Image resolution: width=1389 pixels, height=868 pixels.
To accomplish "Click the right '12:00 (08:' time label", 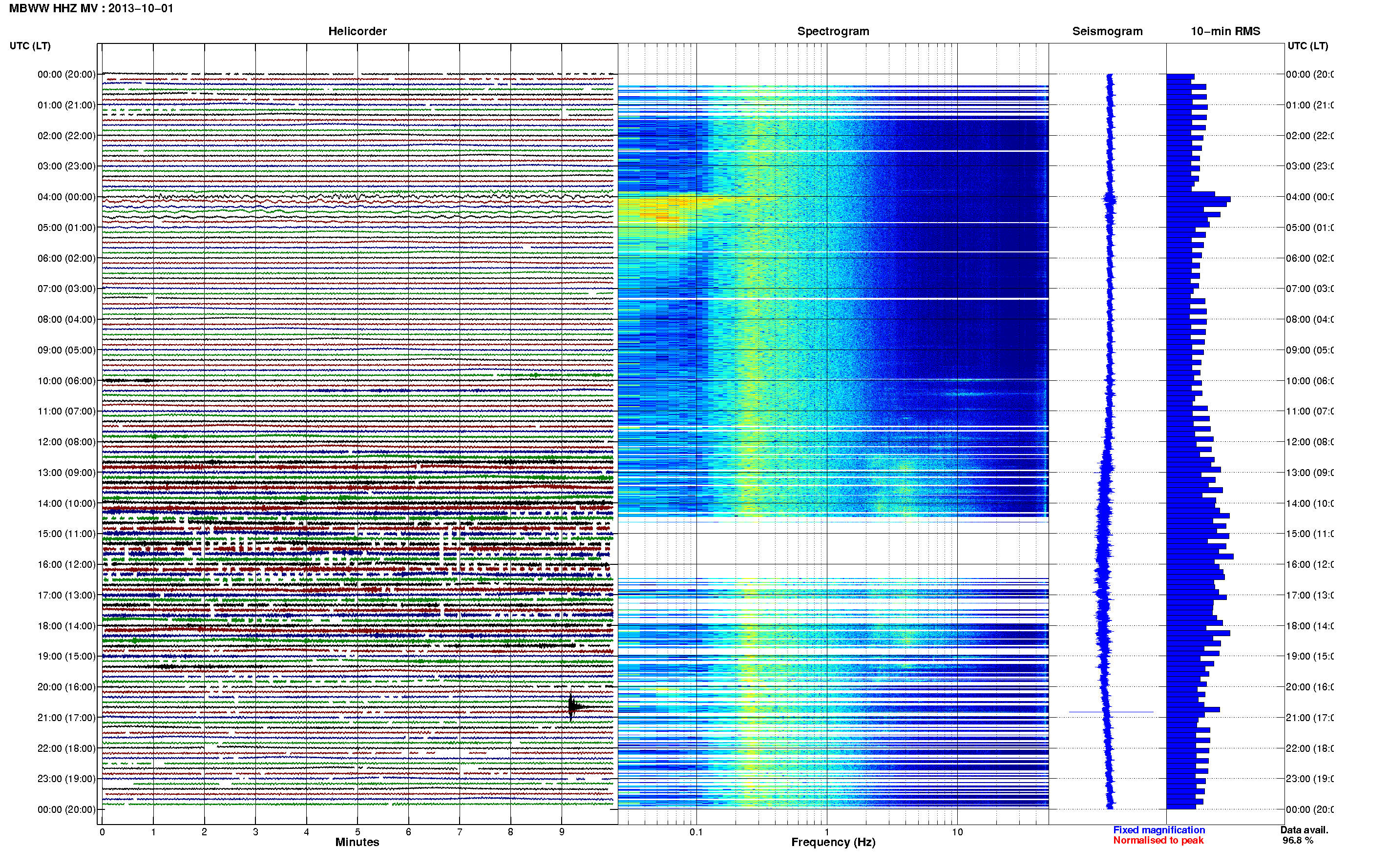I will (1309, 441).
